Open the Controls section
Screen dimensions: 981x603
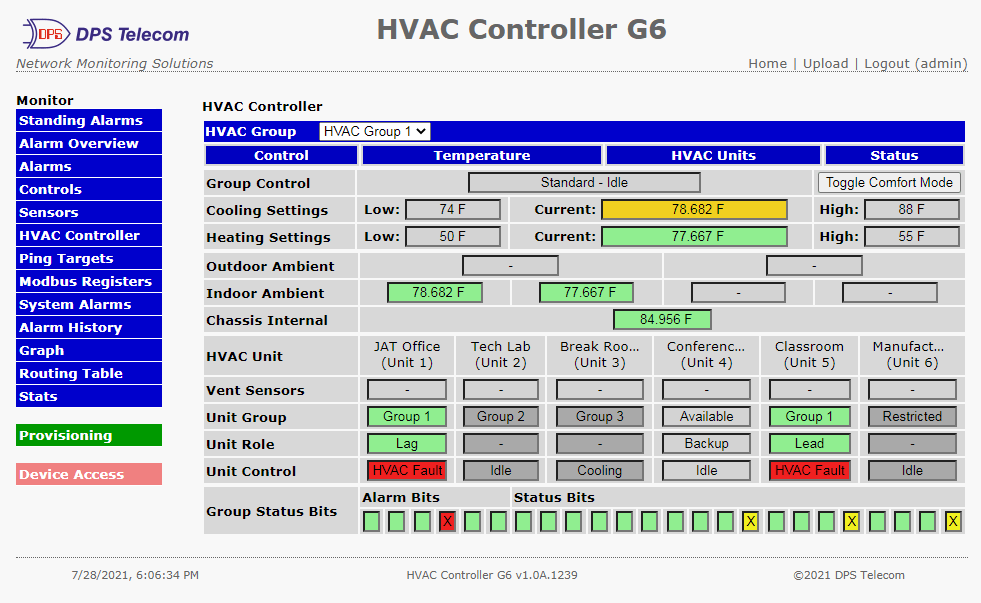(88, 189)
